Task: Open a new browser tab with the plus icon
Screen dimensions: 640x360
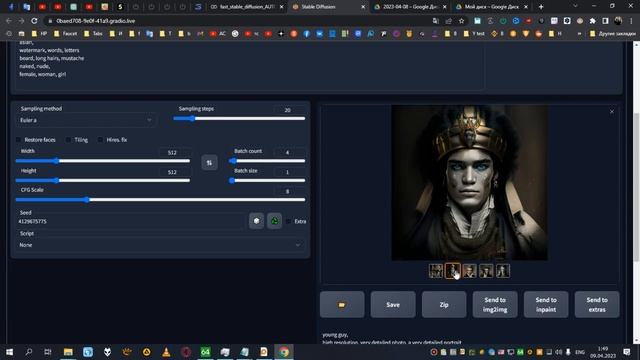Action: coord(541,7)
